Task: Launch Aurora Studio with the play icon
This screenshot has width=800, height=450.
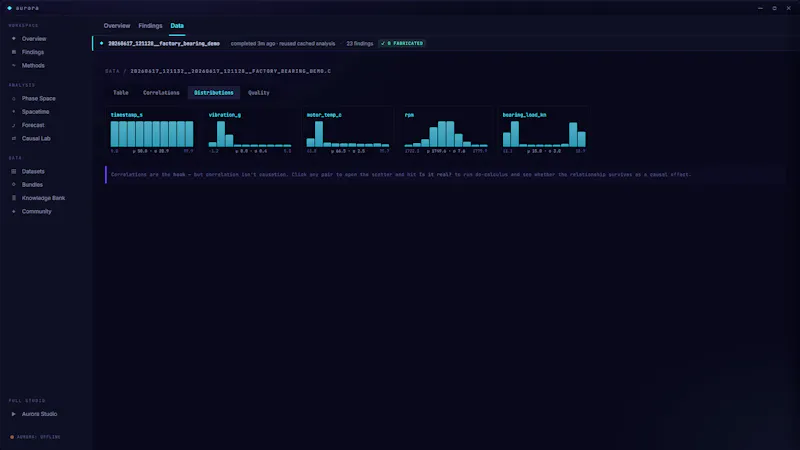Action: (14, 414)
